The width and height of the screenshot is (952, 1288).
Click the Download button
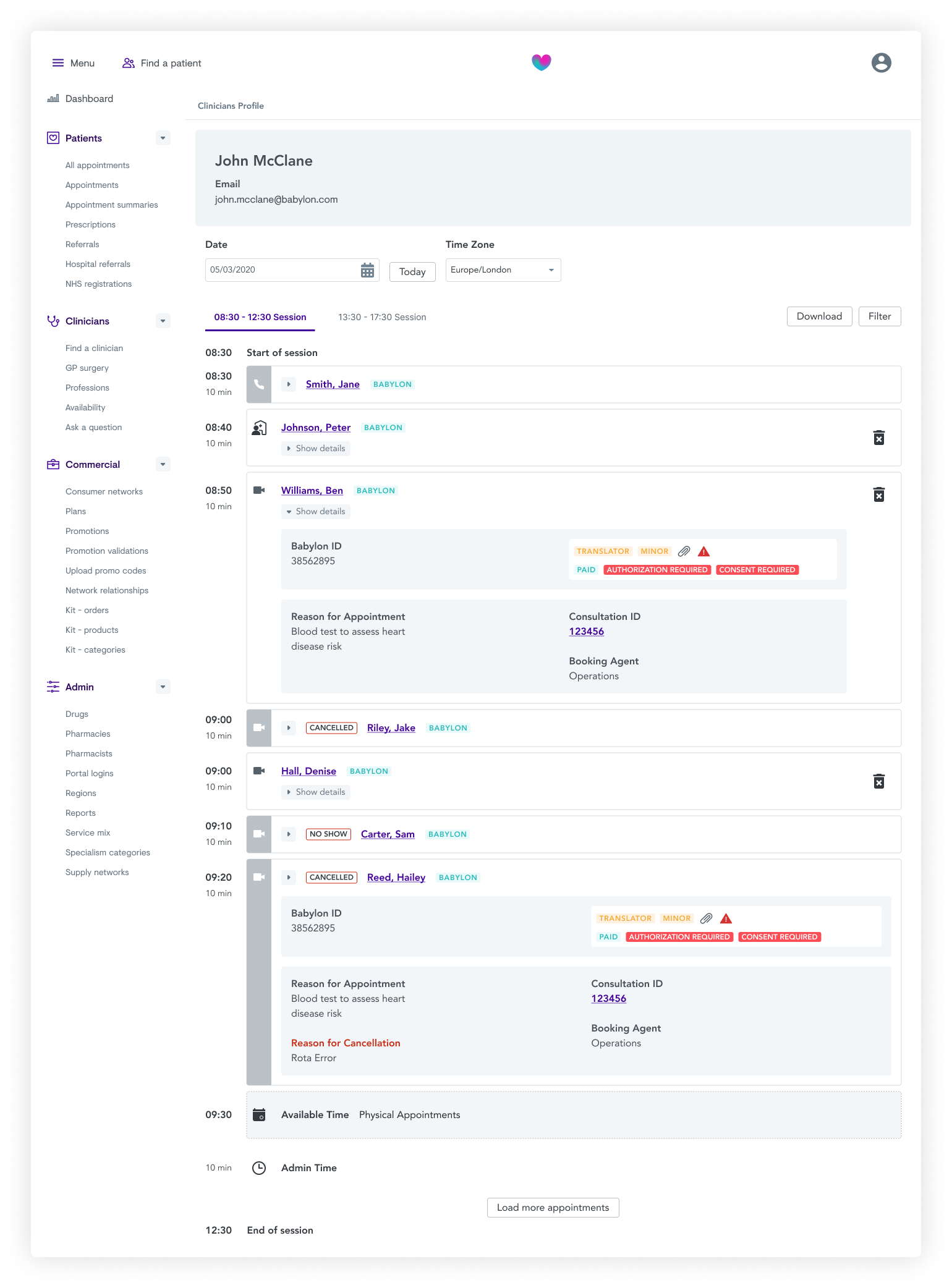tap(818, 316)
